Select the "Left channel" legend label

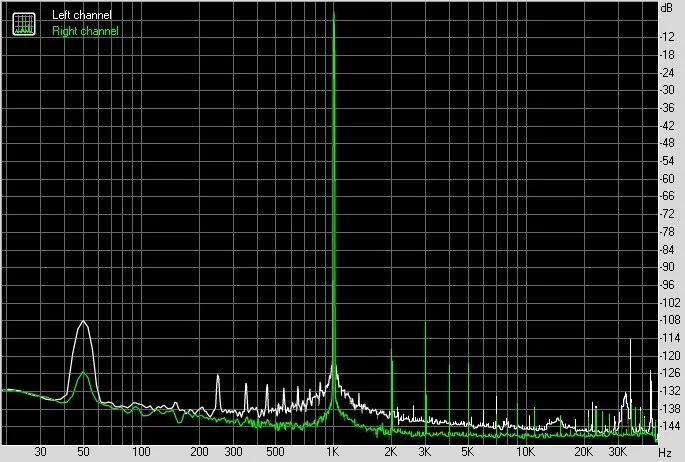point(82,15)
